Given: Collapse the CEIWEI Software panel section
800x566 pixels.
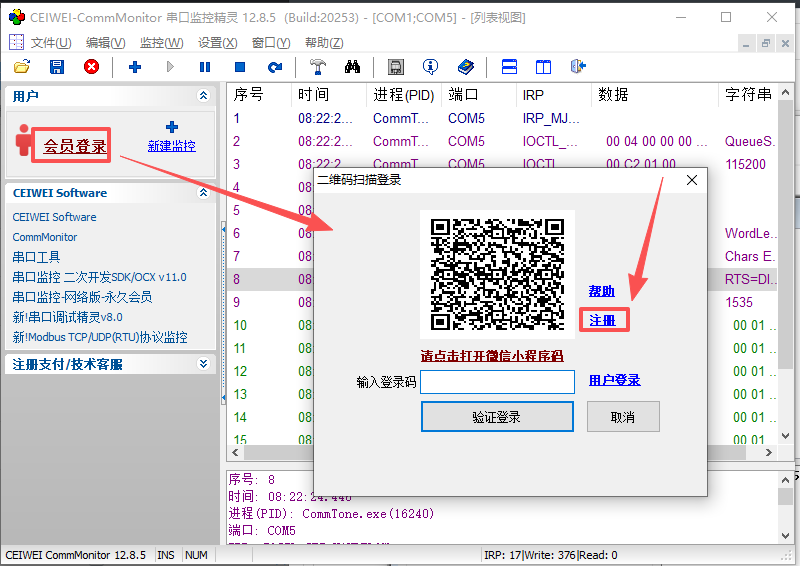Looking at the screenshot, I should click(x=204, y=193).
